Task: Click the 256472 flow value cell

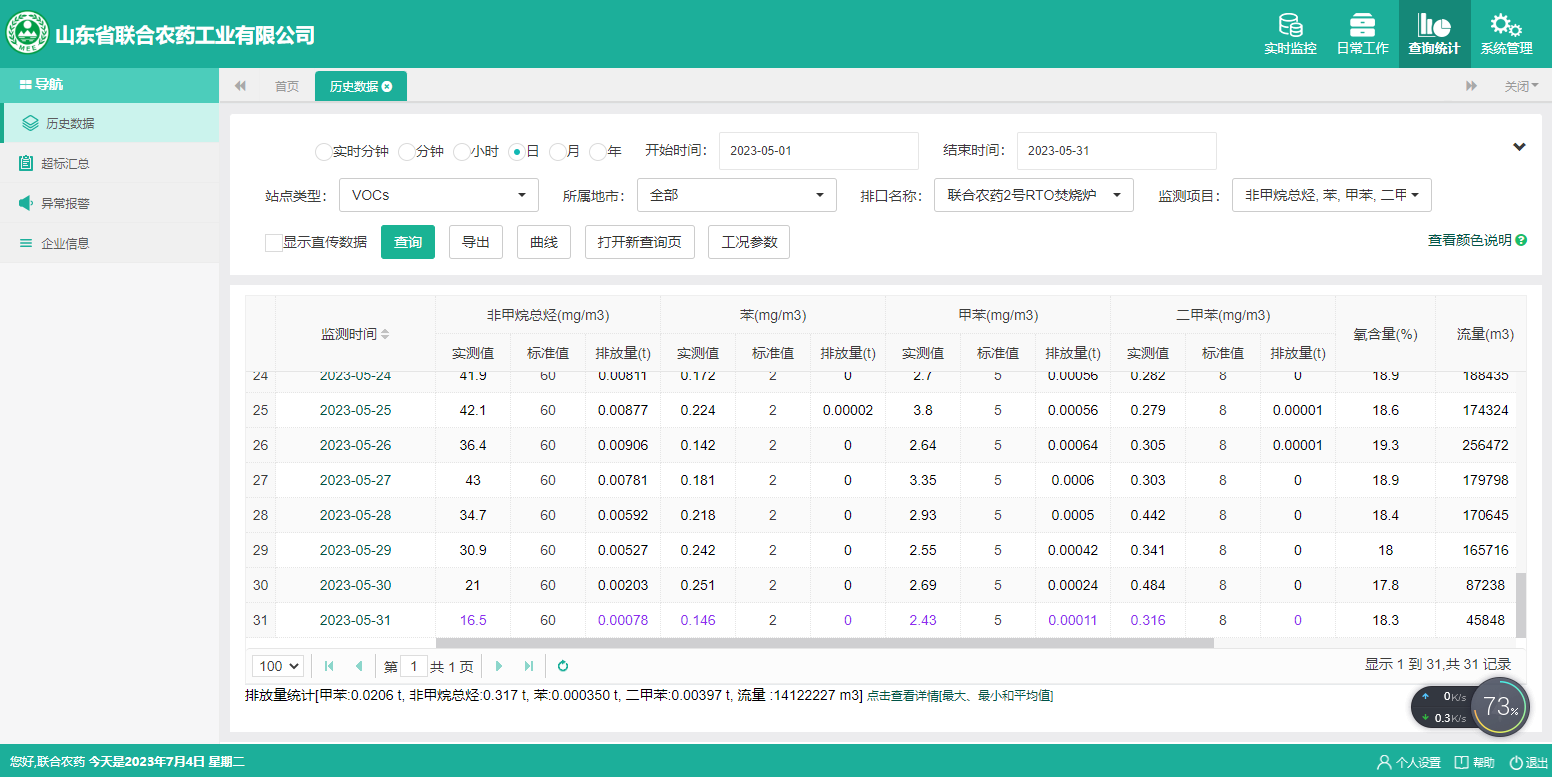Action: [1485, 445]
